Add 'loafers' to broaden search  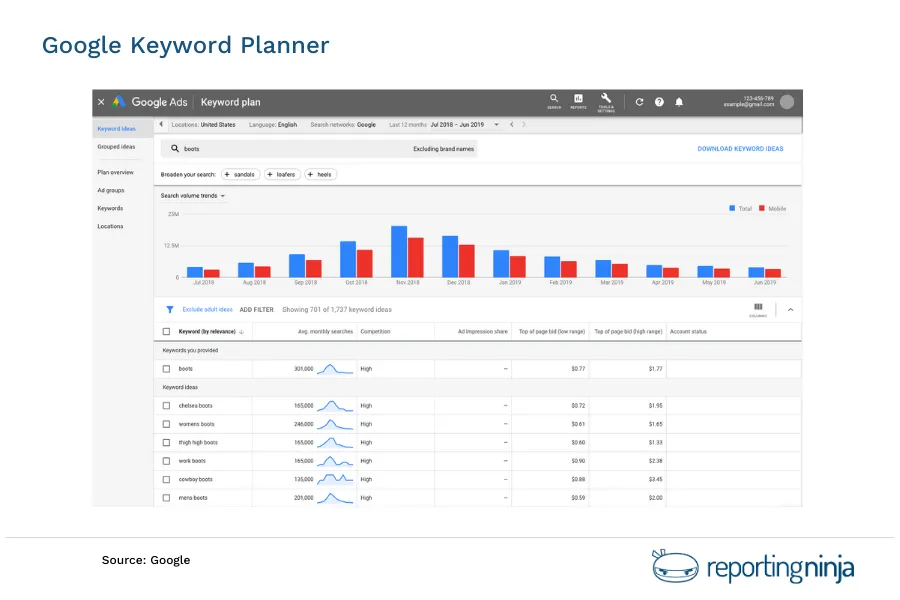282,175
